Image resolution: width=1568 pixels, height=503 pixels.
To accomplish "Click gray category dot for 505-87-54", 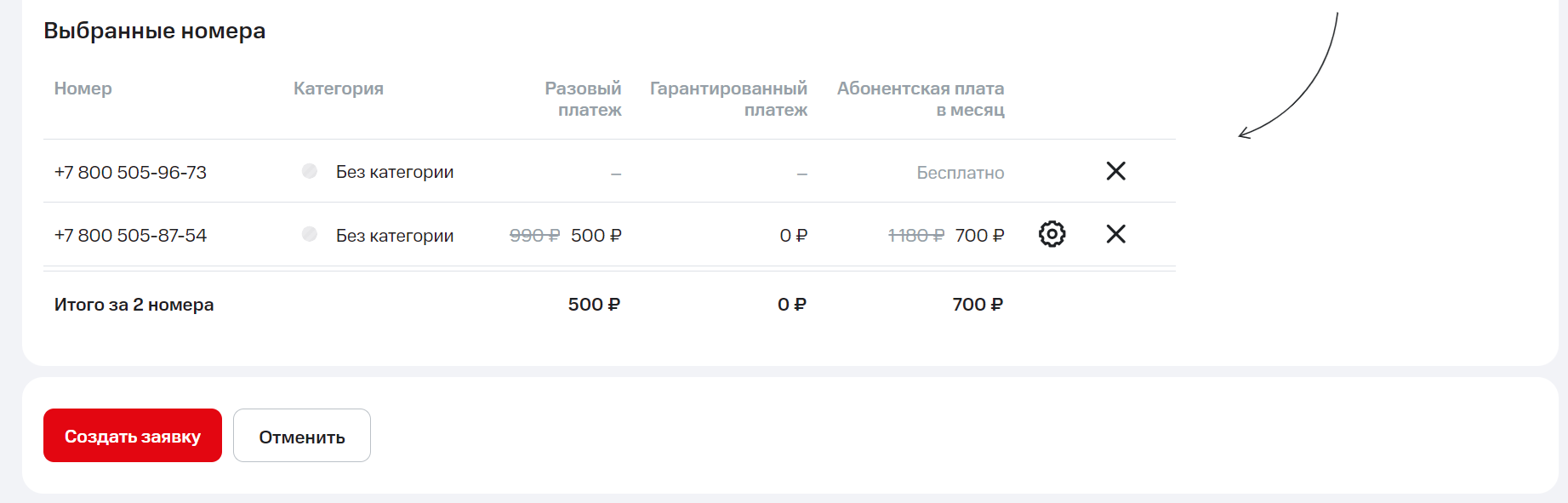I will click(x=310, y=234).
